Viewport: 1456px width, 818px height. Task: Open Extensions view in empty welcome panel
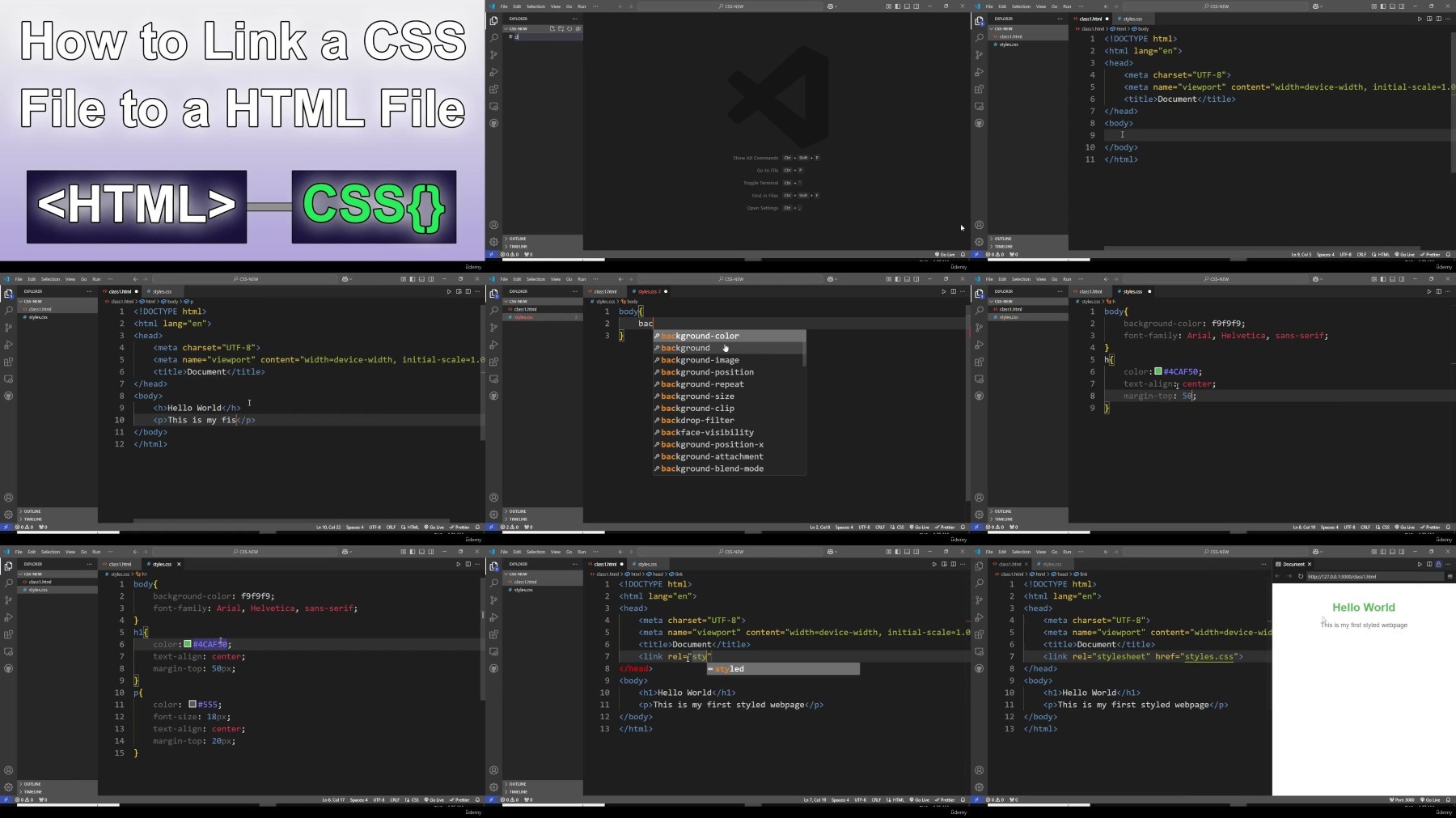[493, 89]
